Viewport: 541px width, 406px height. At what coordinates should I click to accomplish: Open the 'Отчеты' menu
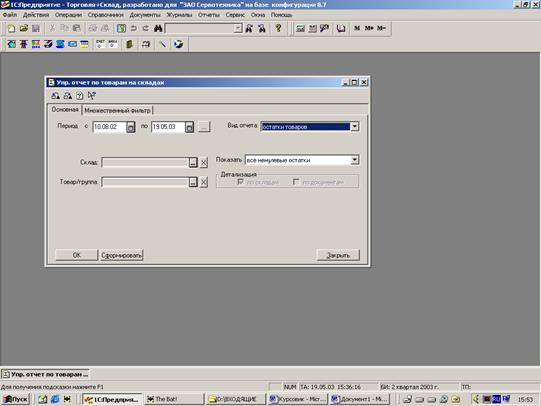click(209, 15)
